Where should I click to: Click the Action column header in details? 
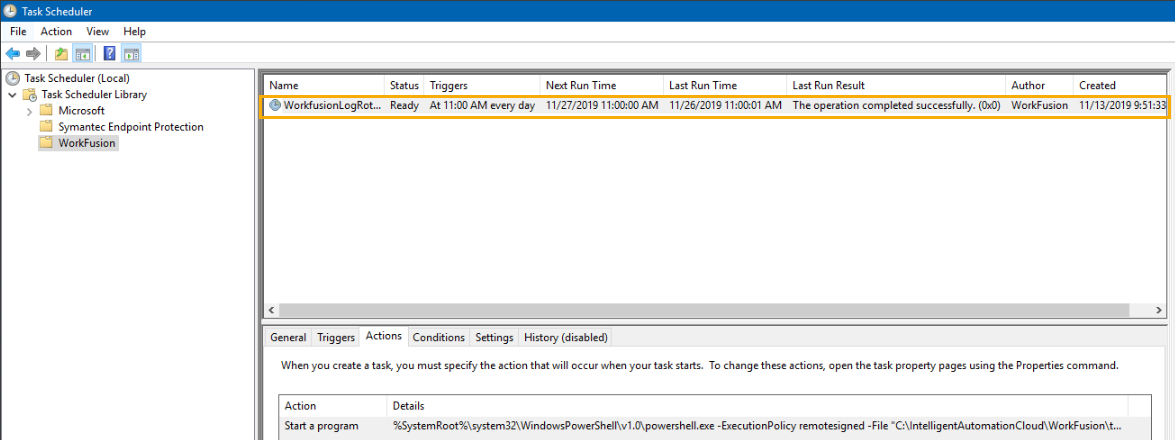pos(333,406)
